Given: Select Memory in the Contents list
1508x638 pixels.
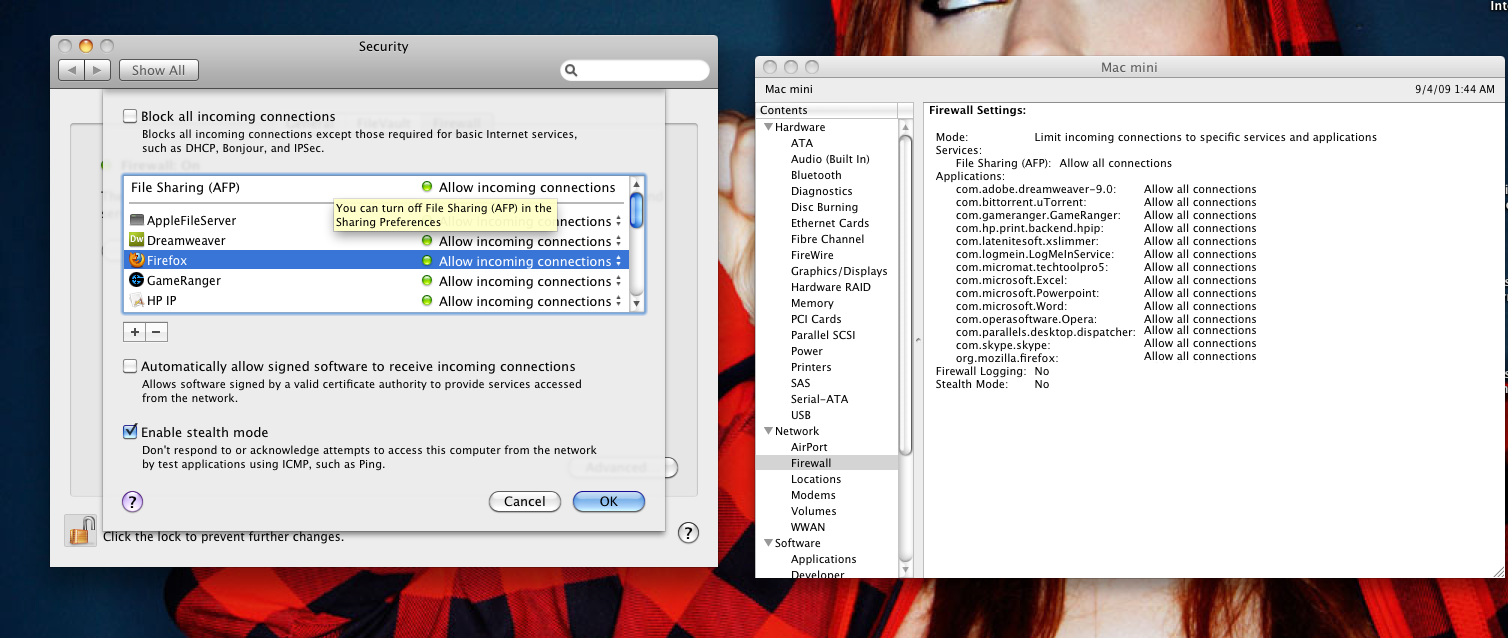Looking at the screenshot, I should point(812,303).
